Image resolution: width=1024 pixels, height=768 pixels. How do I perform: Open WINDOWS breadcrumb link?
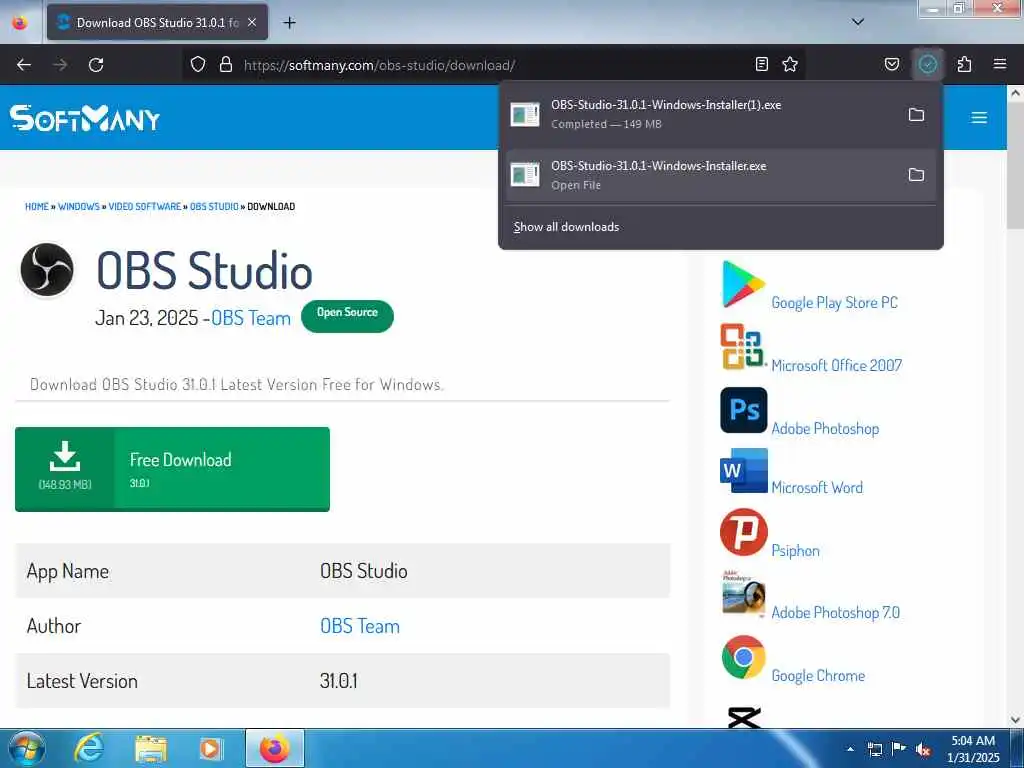pos(78,206)
